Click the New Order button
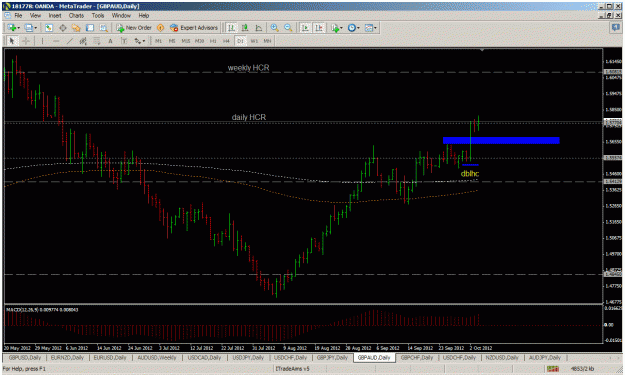The height and width of the screenshot is (375, 625). (134, 27)
